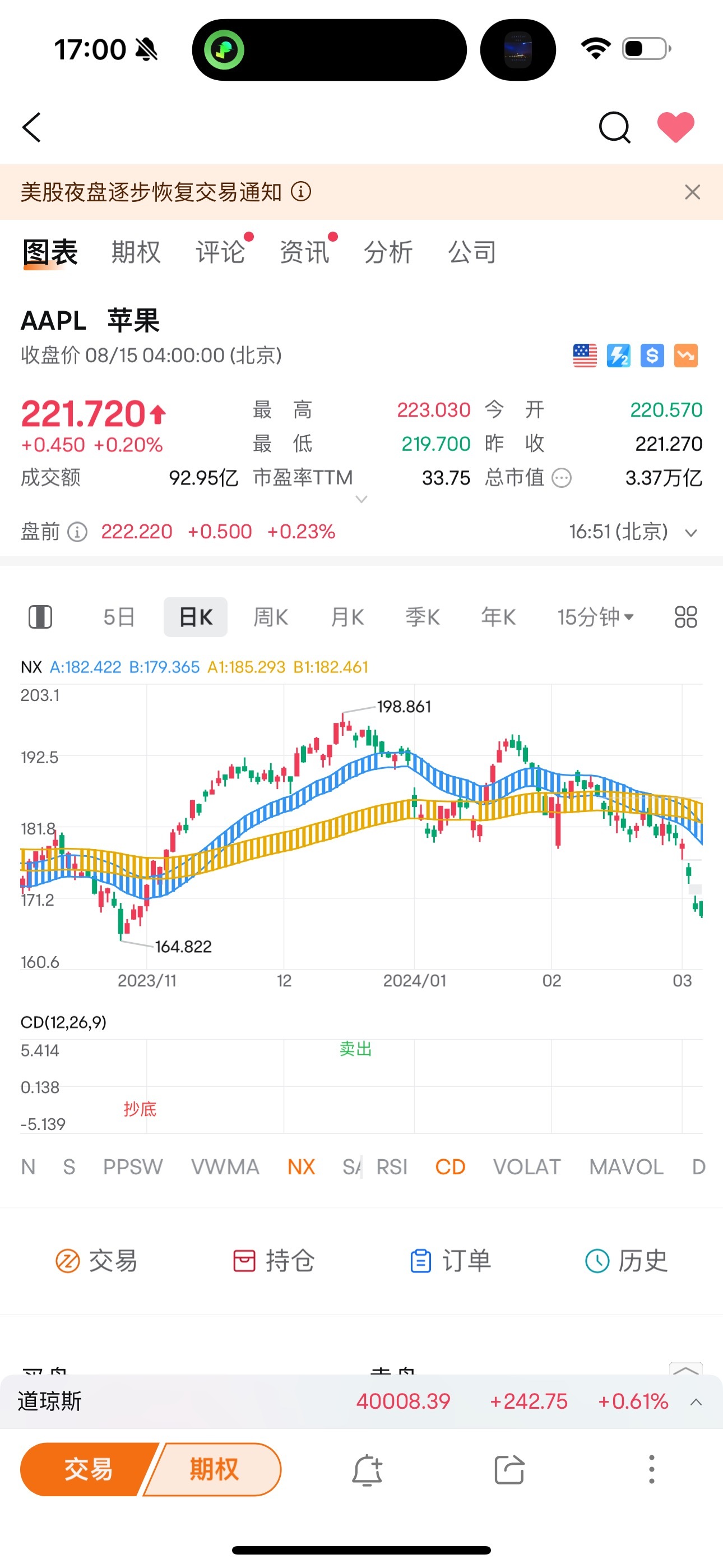The image size is (723, 1568).
Task: Open 总市值 more-info ellipsis icon
Action: pyautogui.click(x=561, y=478)
